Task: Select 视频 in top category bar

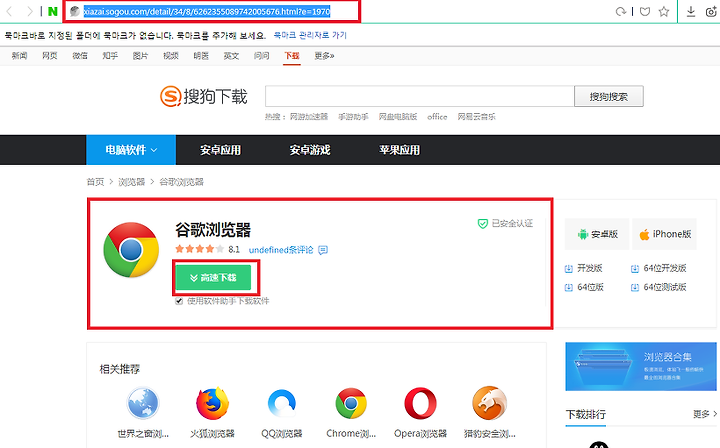Action: pos(171,56)
